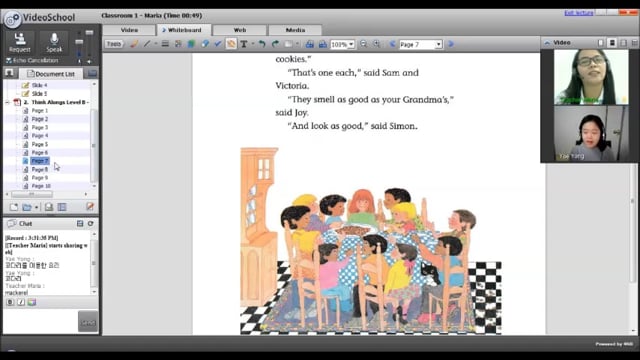Select Page 5 in document list
Image resolution: width=640 pixels, height=360 pixels.
click(x=39, y=144)
